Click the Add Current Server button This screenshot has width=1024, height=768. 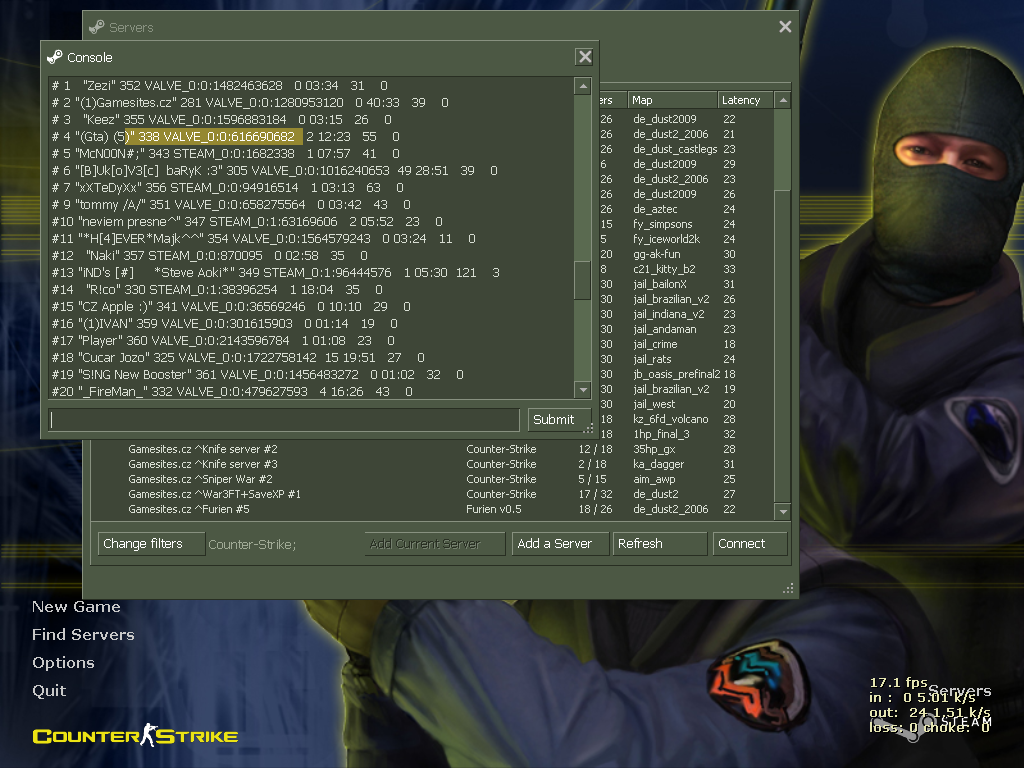coord(435,543)
